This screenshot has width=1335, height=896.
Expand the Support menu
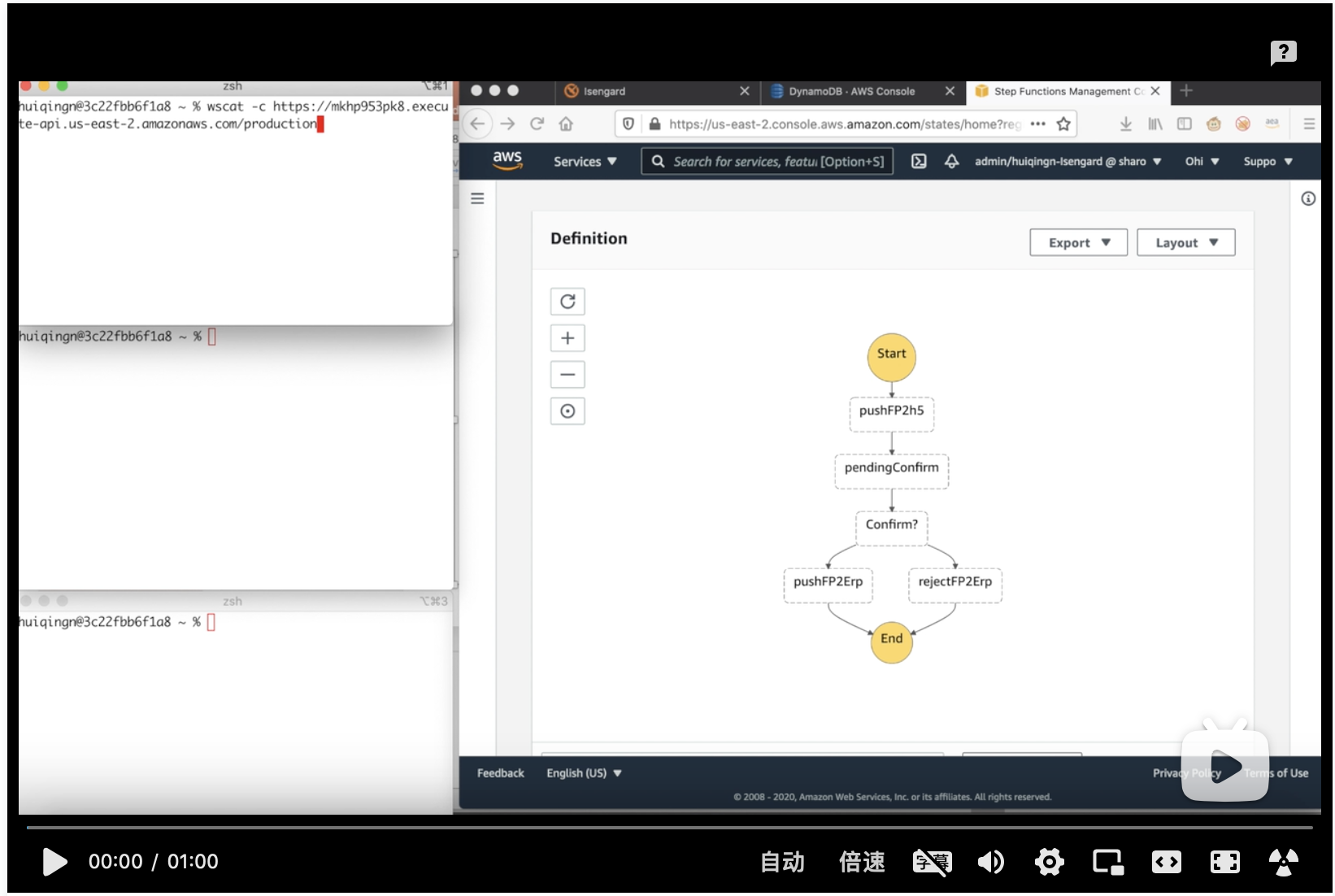(x=1268, y=161)
